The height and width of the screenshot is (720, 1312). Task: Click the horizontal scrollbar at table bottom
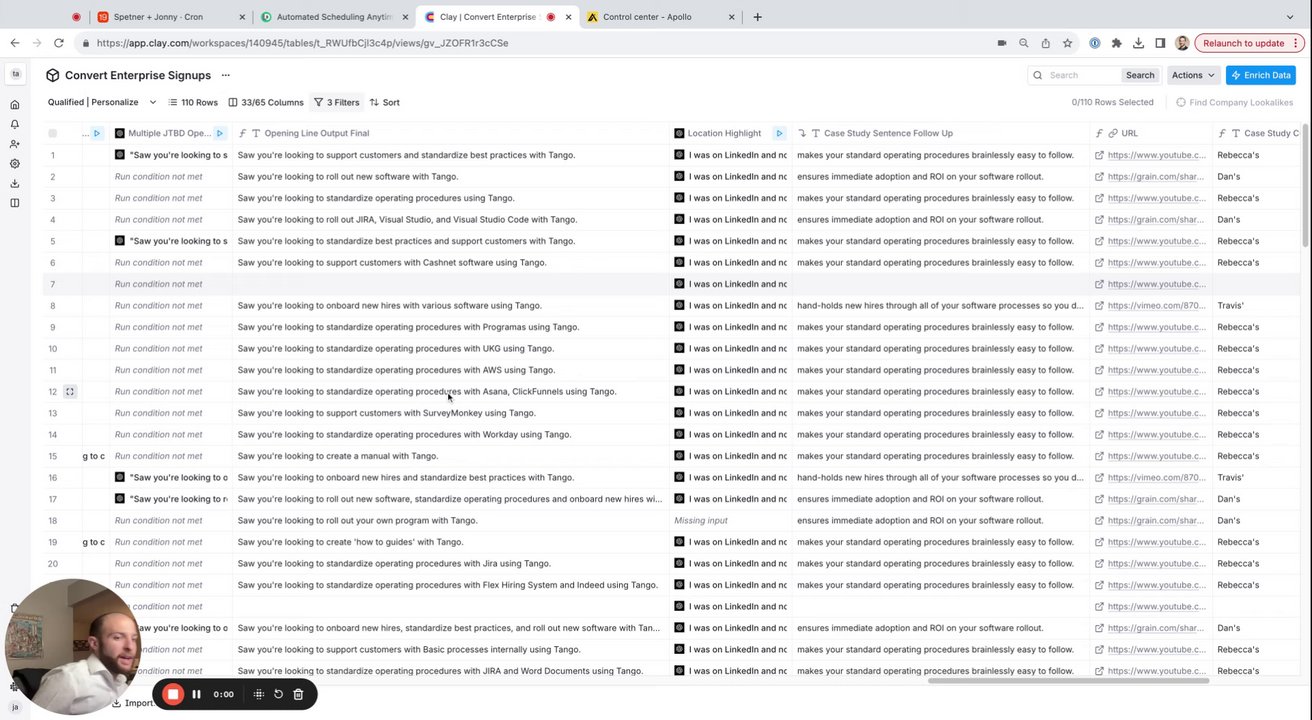pyautogui.click(x=1068, y=681)
